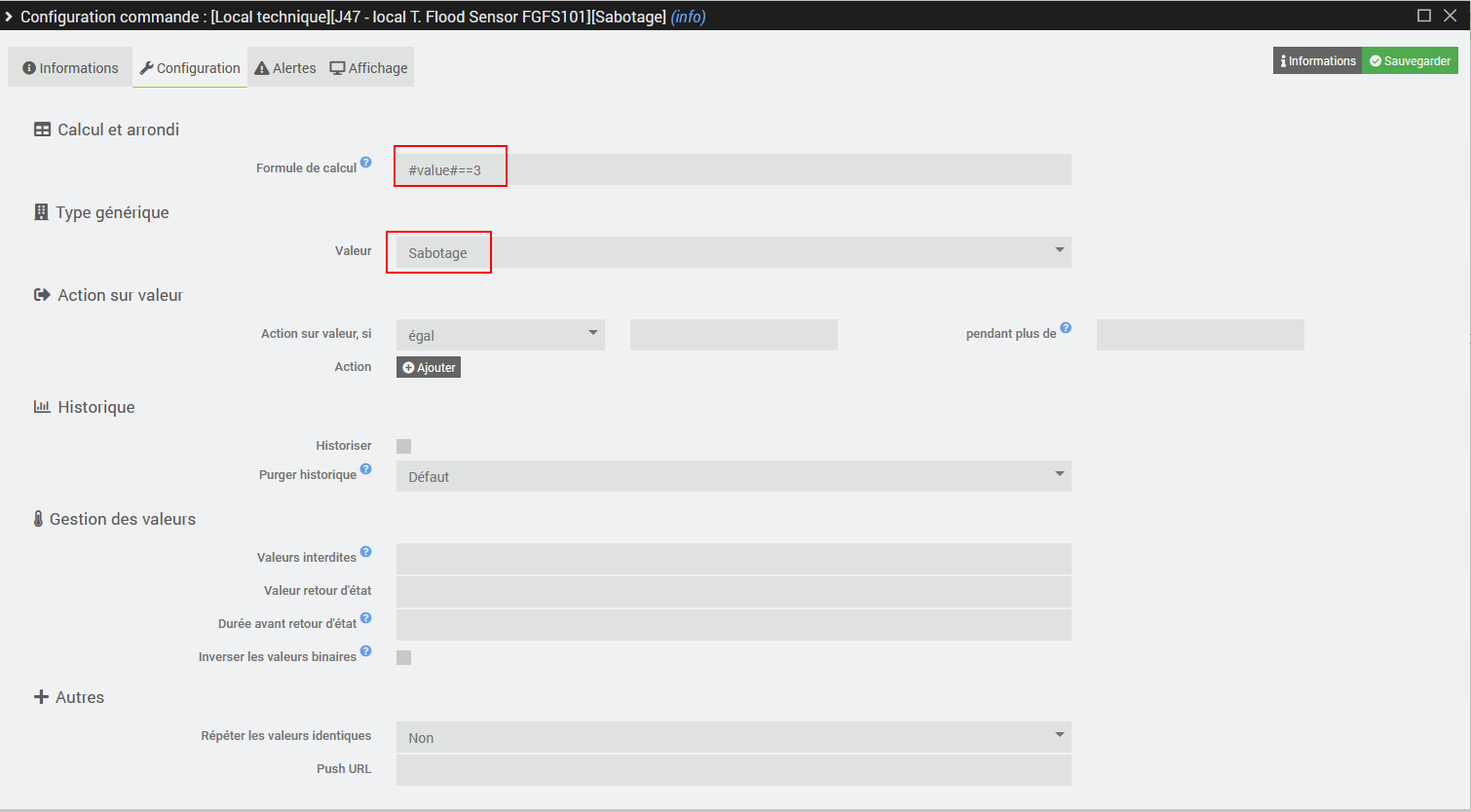Open the 'égal' condition dropdown

point(501,335)
